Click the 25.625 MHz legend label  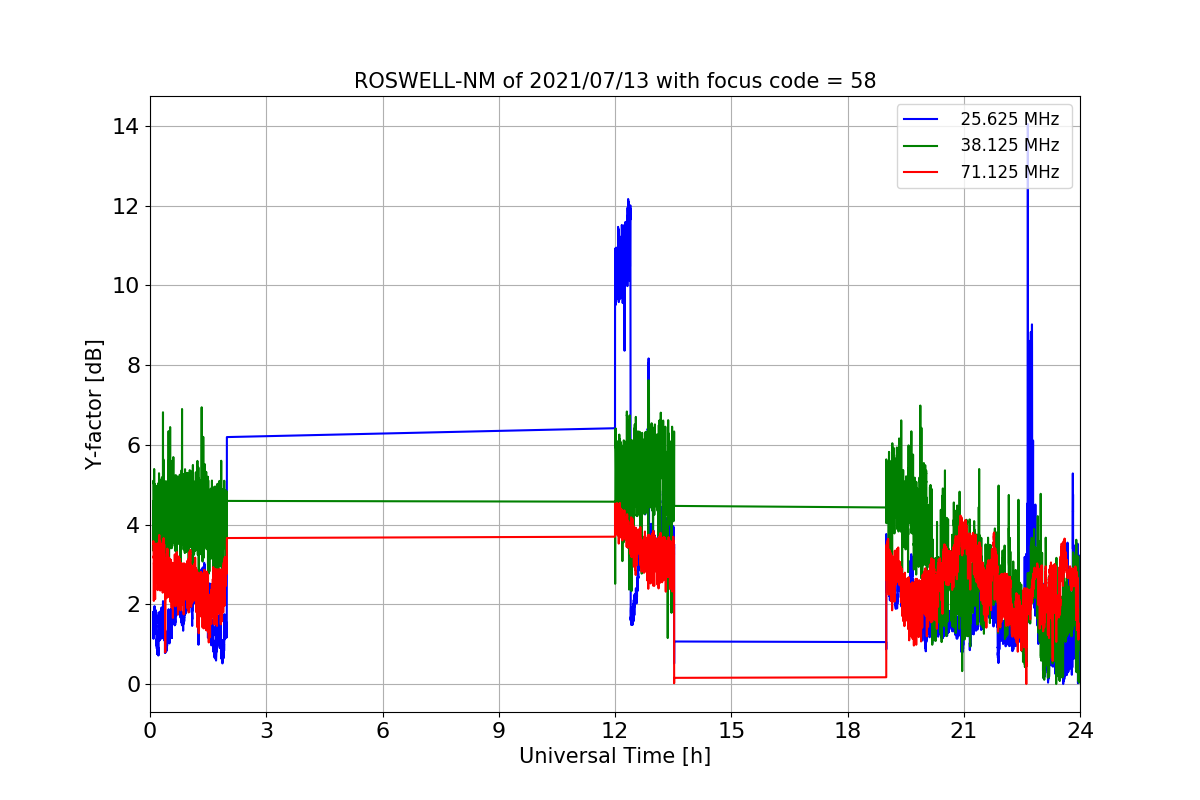tap(1009, 119)
